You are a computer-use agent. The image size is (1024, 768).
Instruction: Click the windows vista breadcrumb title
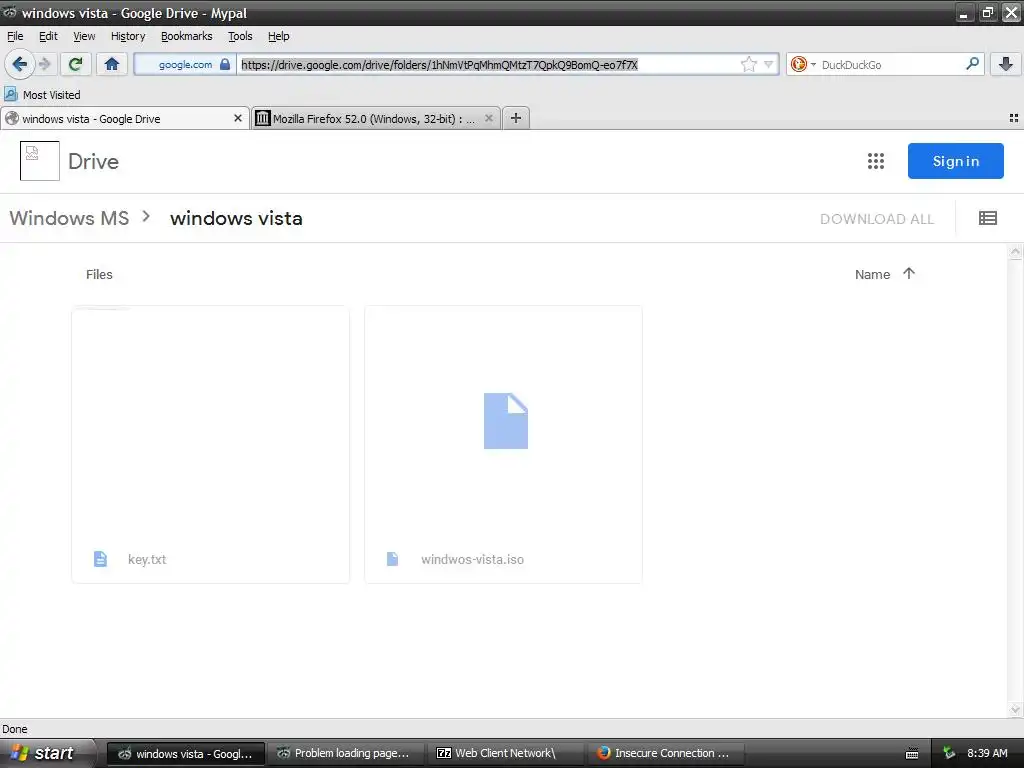tap(236, 218)
